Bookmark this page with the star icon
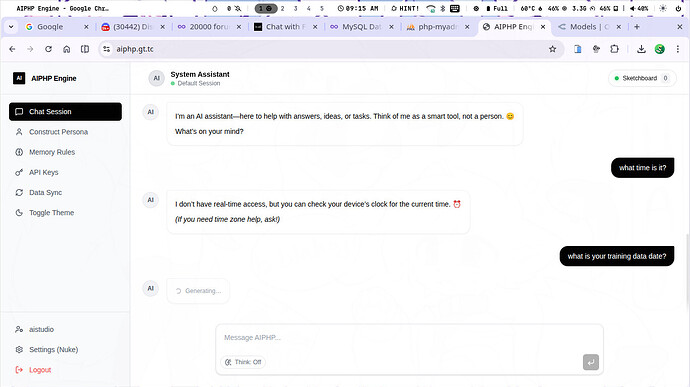The width and height of the screenshot is (690, 387). [x=552, y=49]
